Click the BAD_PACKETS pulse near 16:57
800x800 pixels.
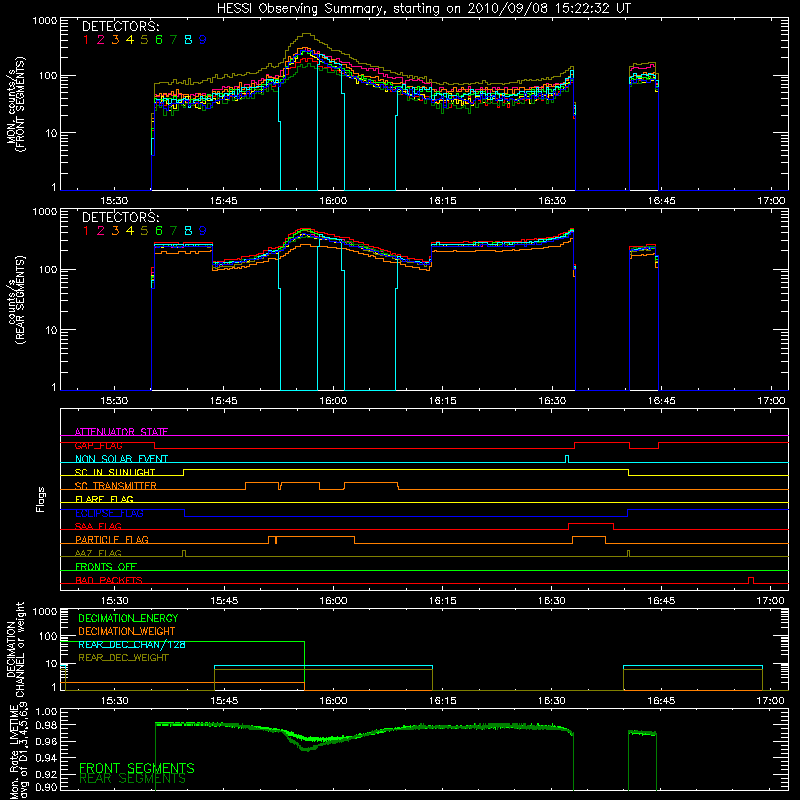[x=751, y=581]
